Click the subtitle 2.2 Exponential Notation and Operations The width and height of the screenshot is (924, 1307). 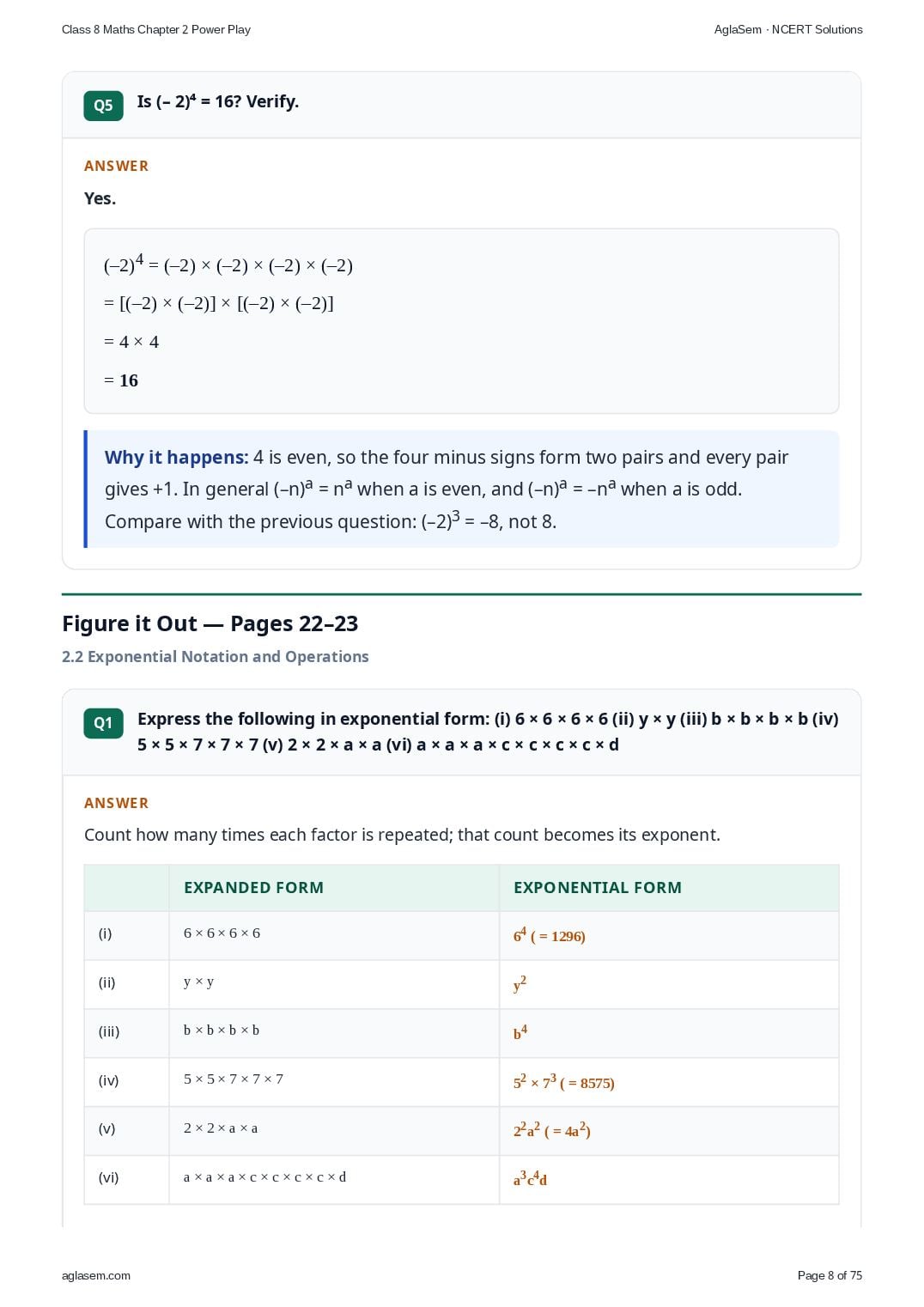point(216,657)
